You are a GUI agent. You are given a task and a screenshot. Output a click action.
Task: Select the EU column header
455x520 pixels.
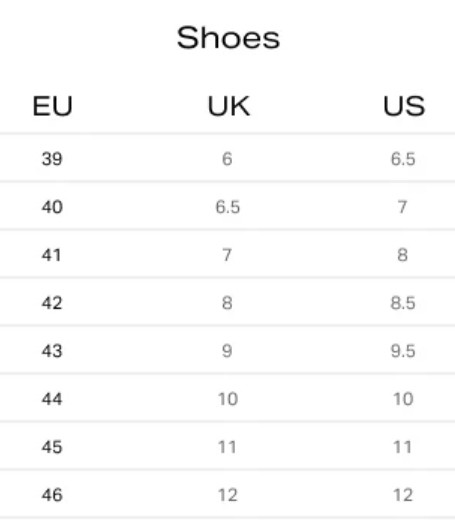tap(52, 106)
